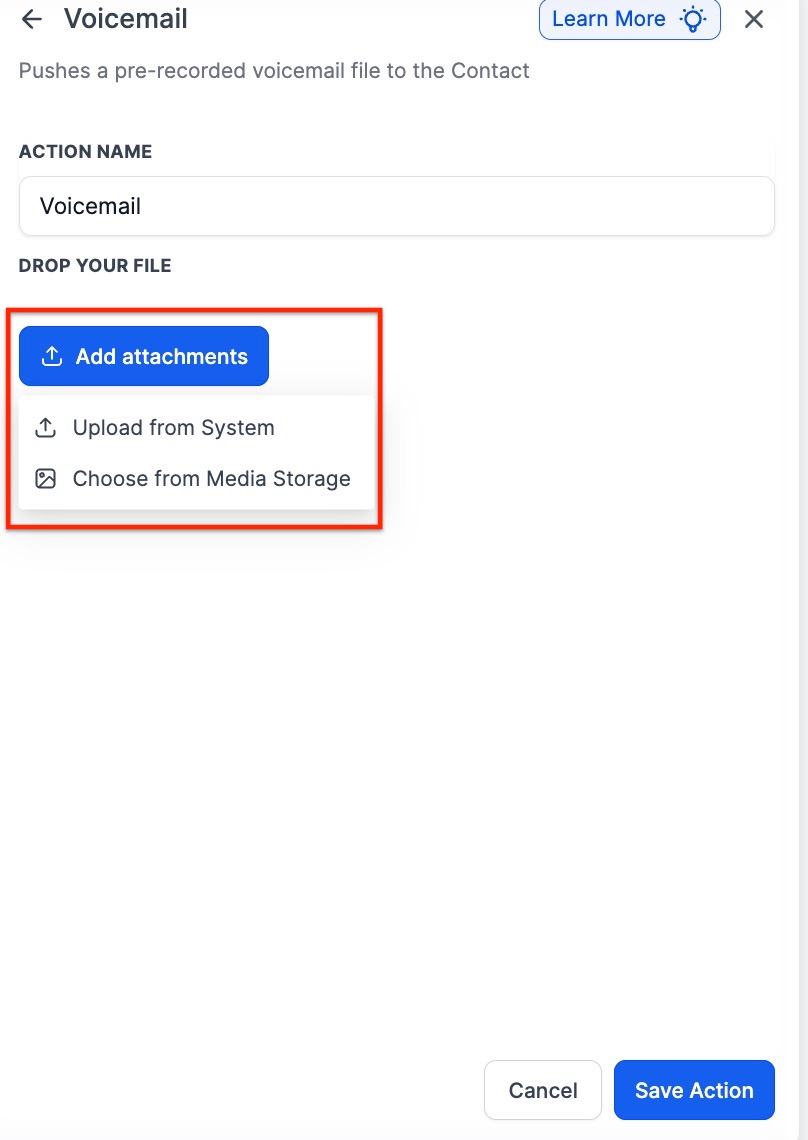Click the back arrow beside Voicemail title
Viewport: 808px width, 1140px height.
pyautogui.click(x=32, y=19)
